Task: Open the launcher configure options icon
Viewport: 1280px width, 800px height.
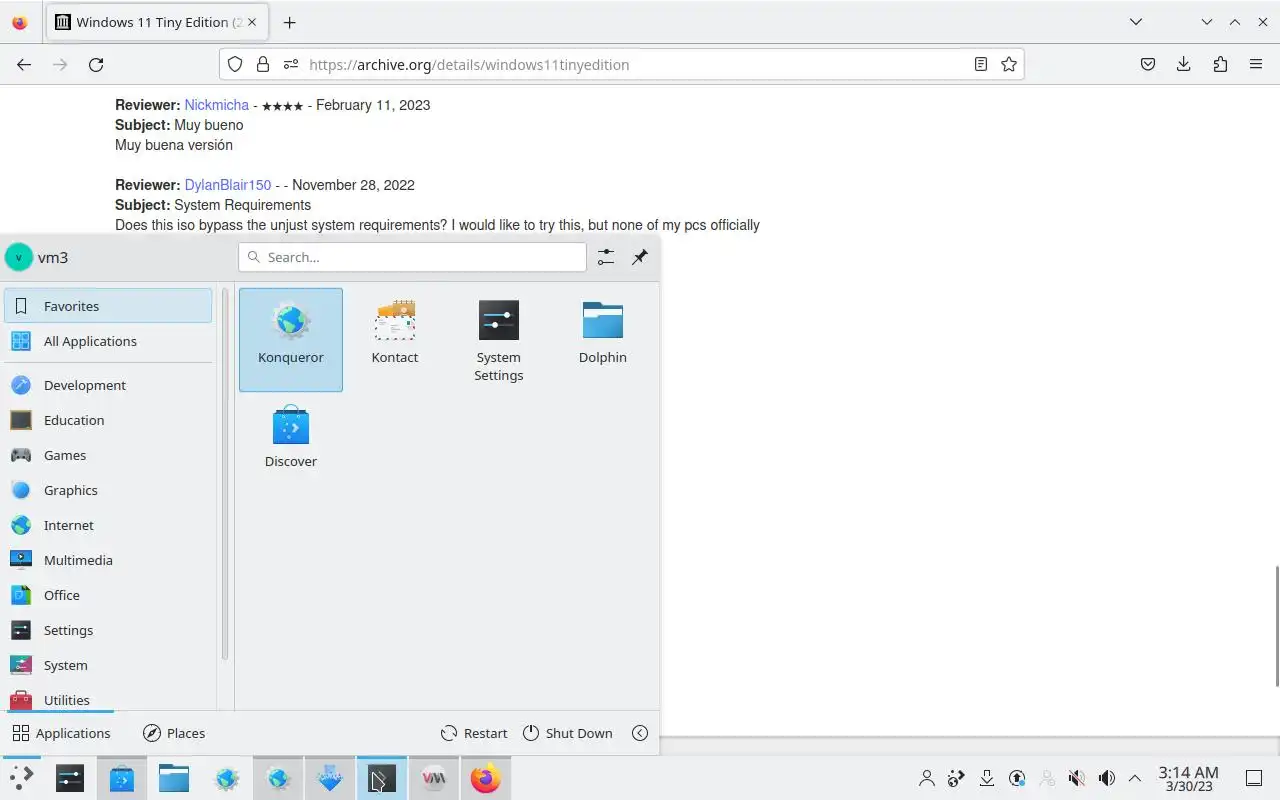Action: (606, 257)
